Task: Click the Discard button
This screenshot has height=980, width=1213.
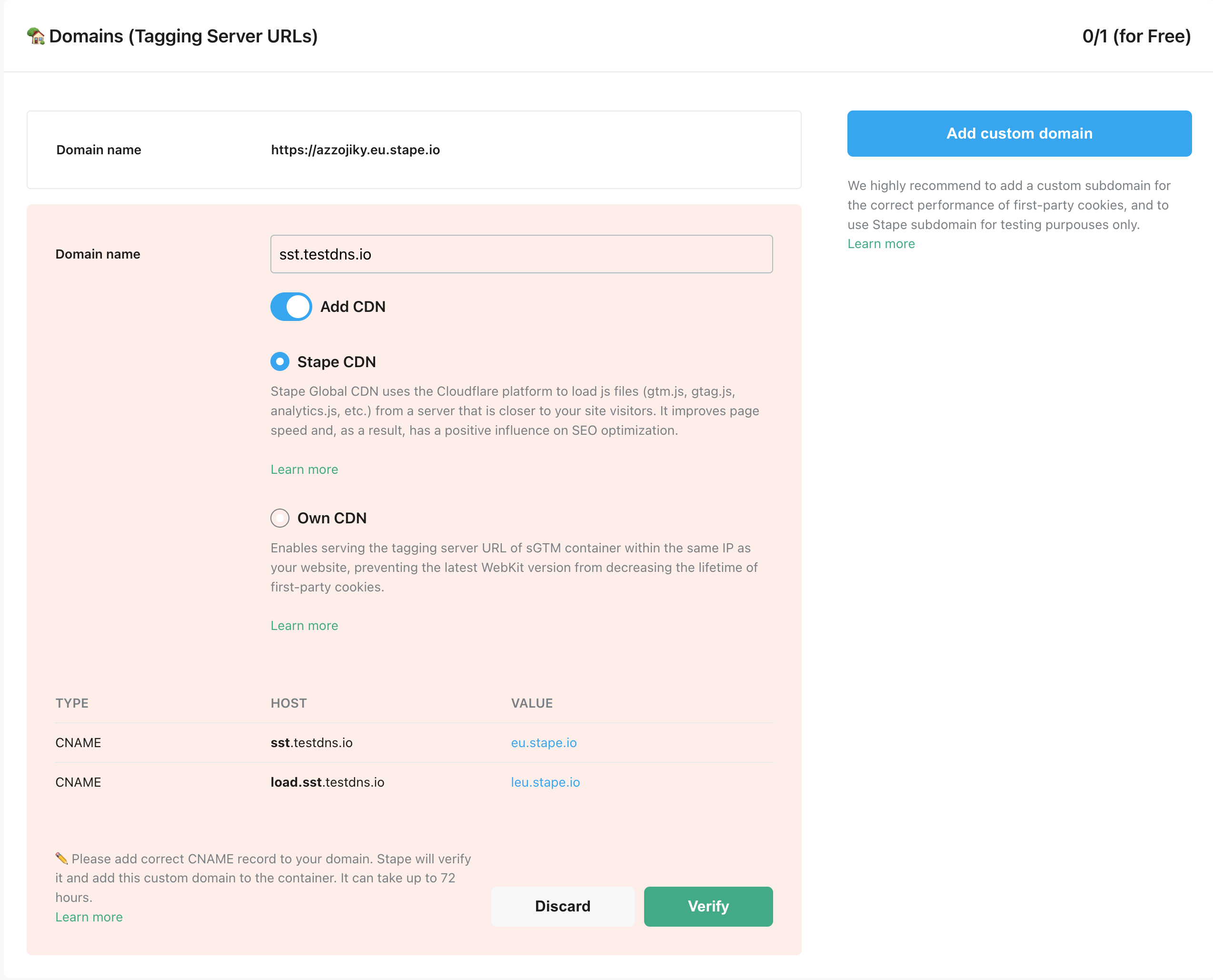Action: coord(562,906)
